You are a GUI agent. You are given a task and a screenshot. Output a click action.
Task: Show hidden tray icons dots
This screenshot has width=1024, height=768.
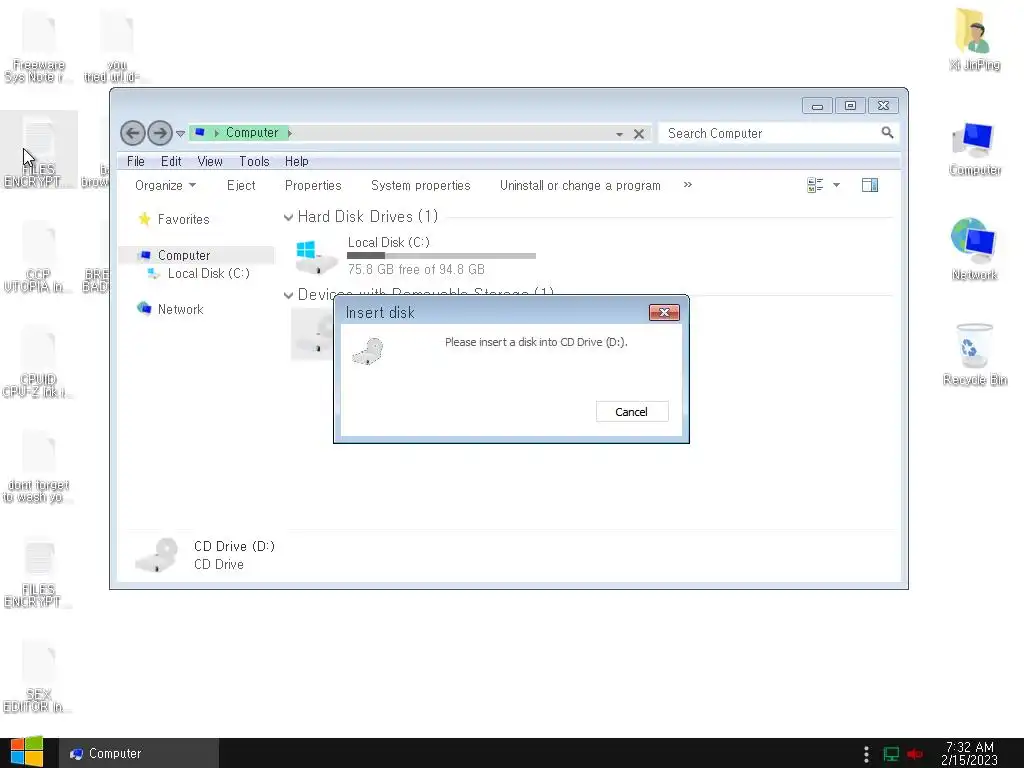866,754
